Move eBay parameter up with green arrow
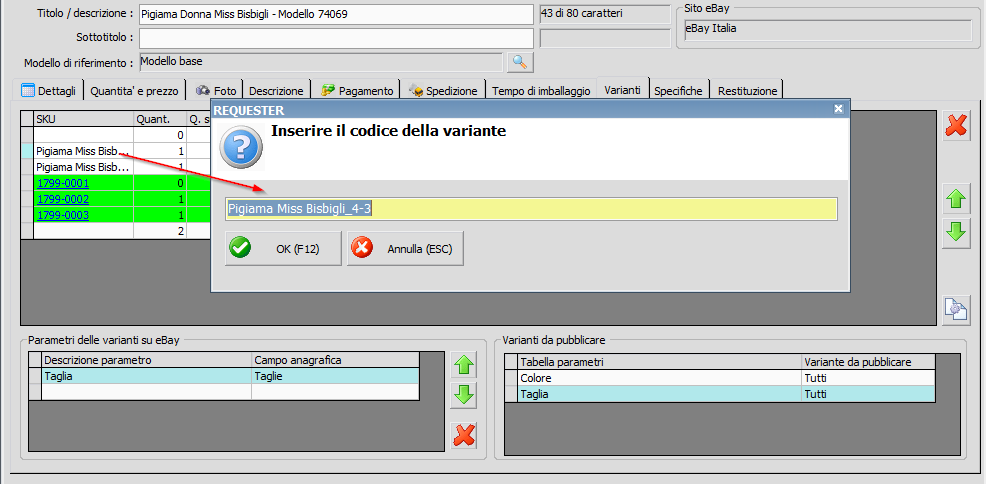Image resolution: width=986 pixels, height=484 pixels. pos(464,364)
